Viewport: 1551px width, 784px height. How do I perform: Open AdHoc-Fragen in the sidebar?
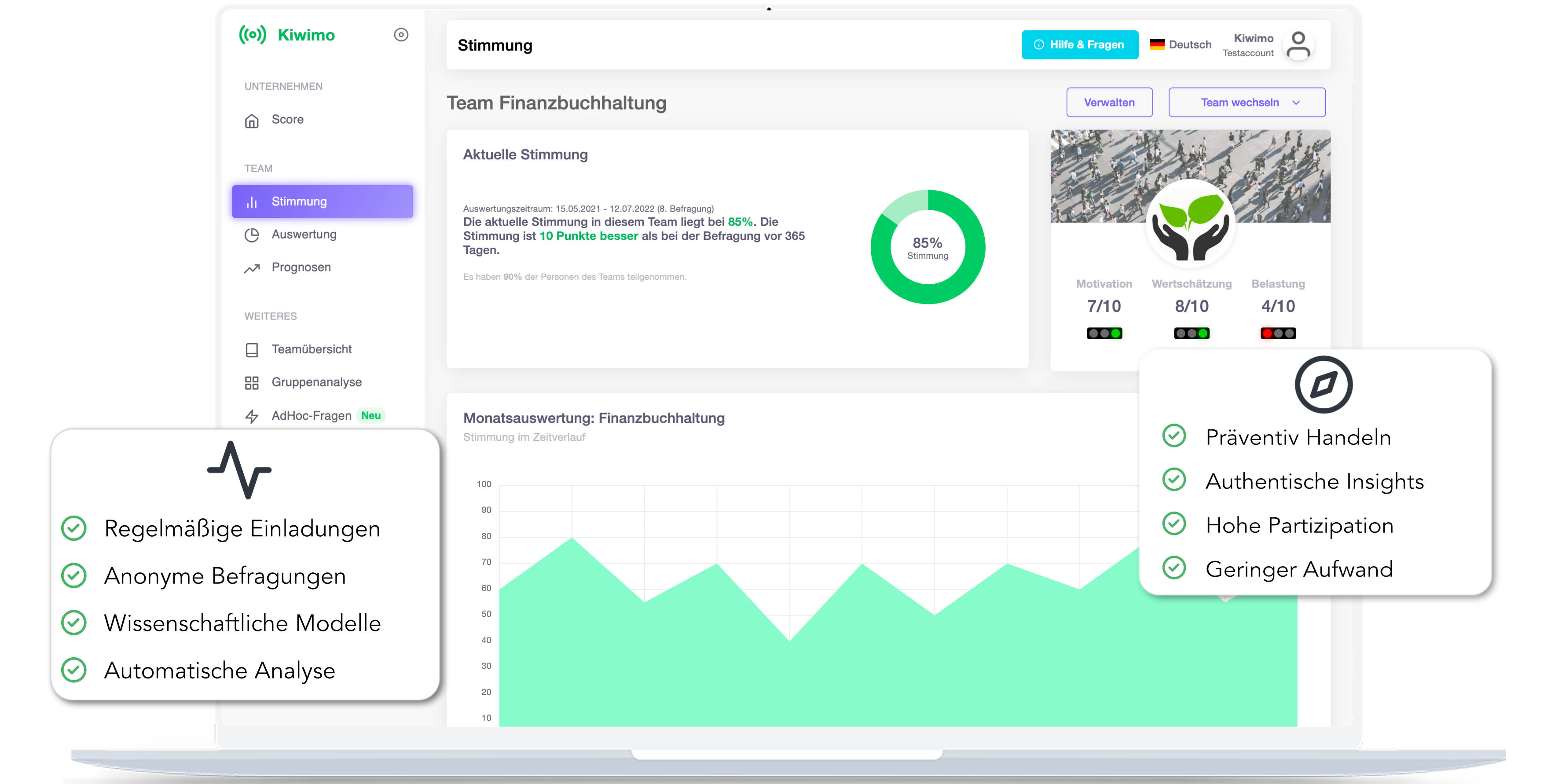[x=322, y=415]
